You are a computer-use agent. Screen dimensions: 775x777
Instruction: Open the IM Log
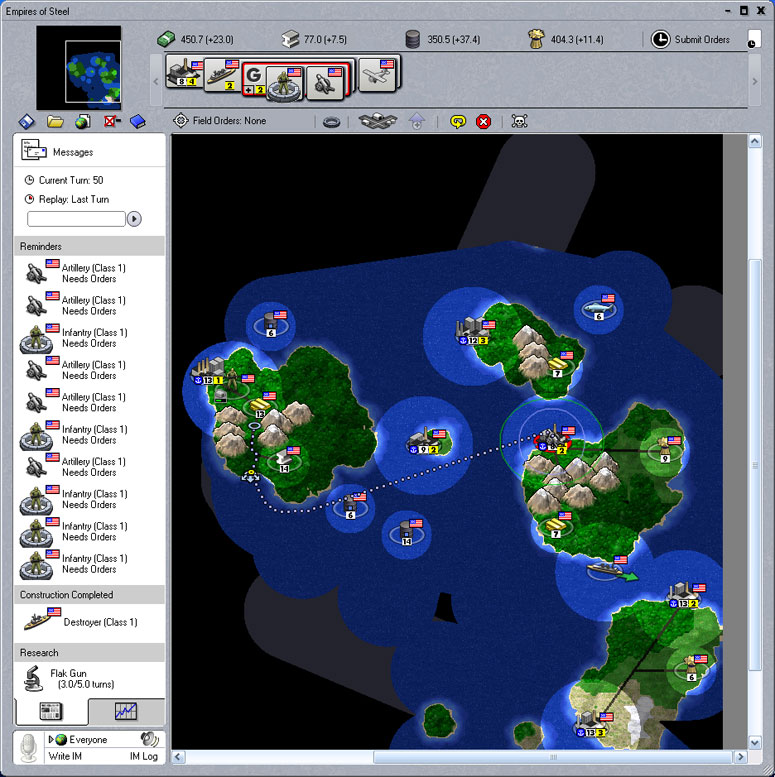144,756
